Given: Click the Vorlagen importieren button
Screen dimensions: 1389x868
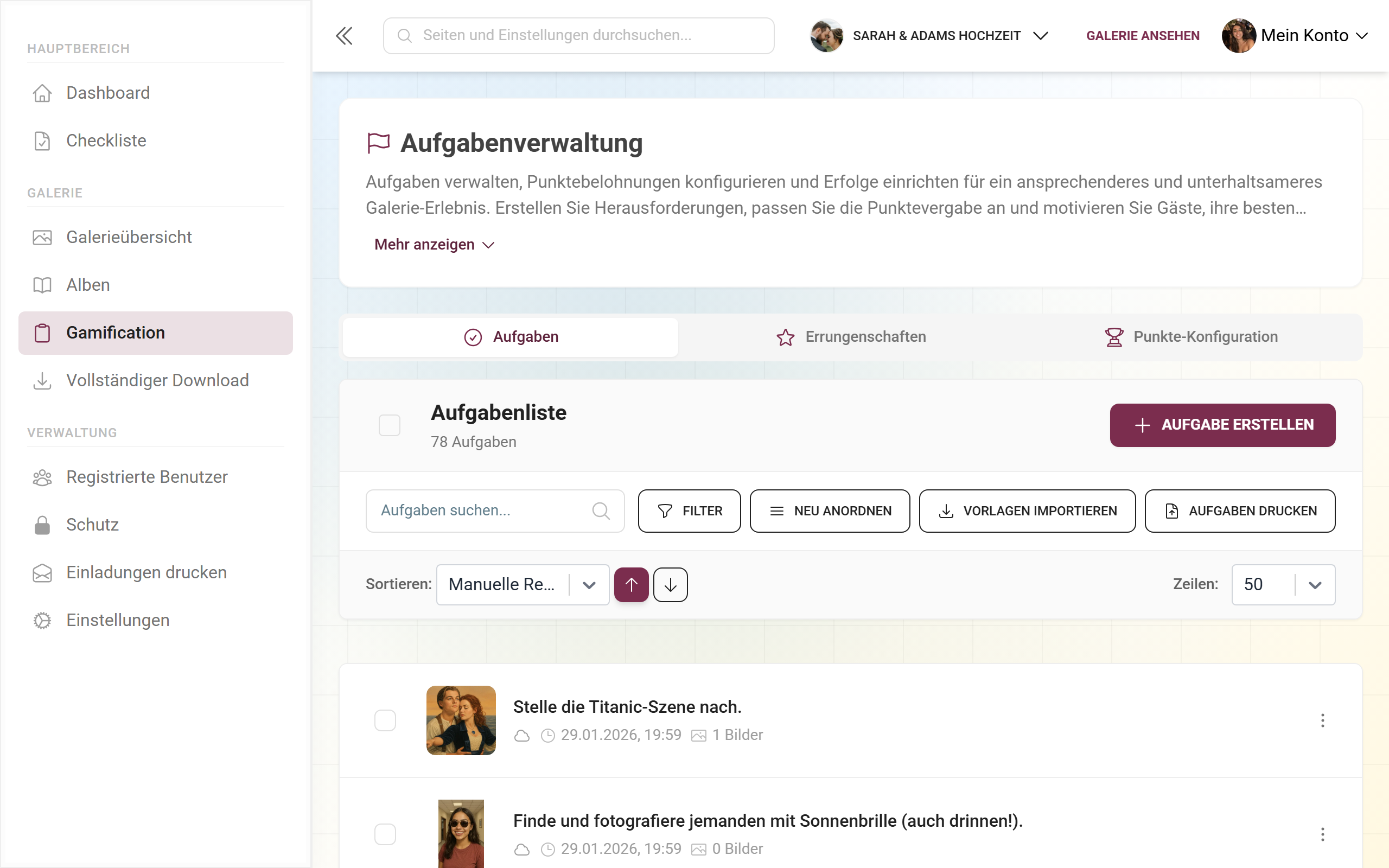Looking at the screenshot, I should [1027, 510].
